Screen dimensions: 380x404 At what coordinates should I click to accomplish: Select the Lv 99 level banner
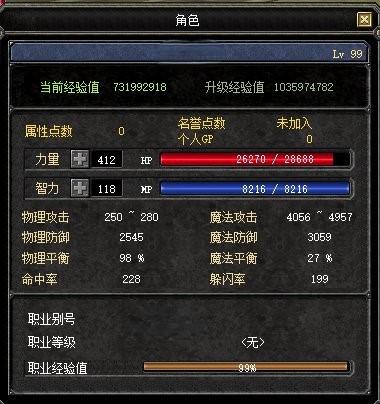click(x=189, y=53)
